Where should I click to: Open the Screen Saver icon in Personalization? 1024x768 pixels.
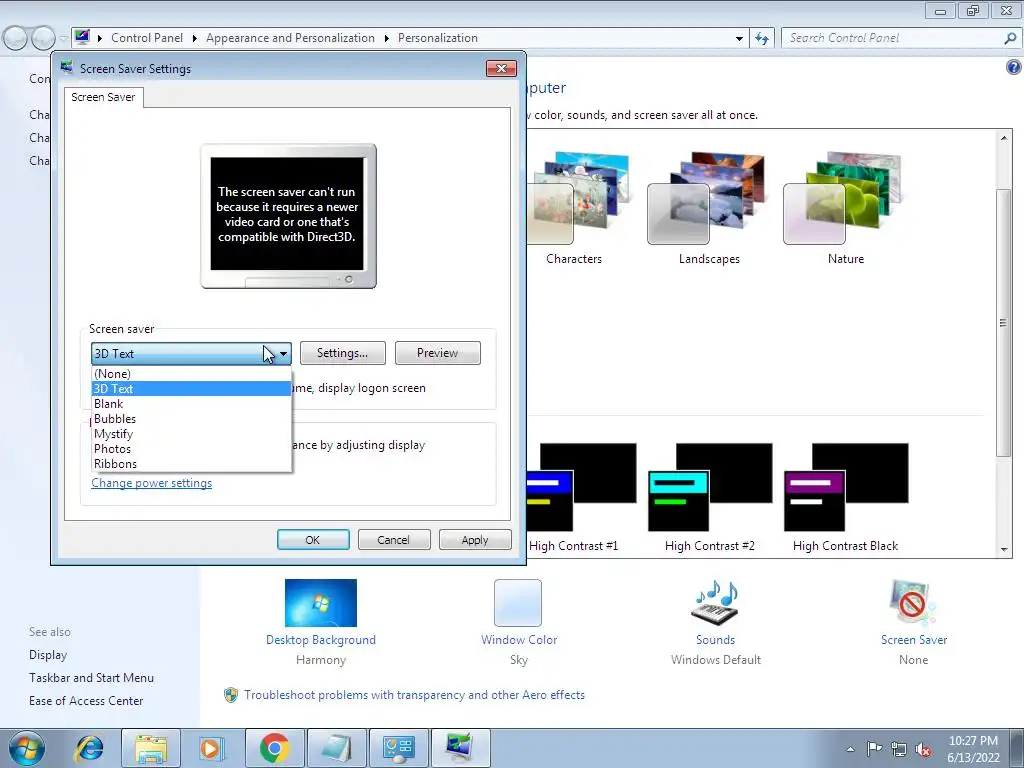(913, 603)
